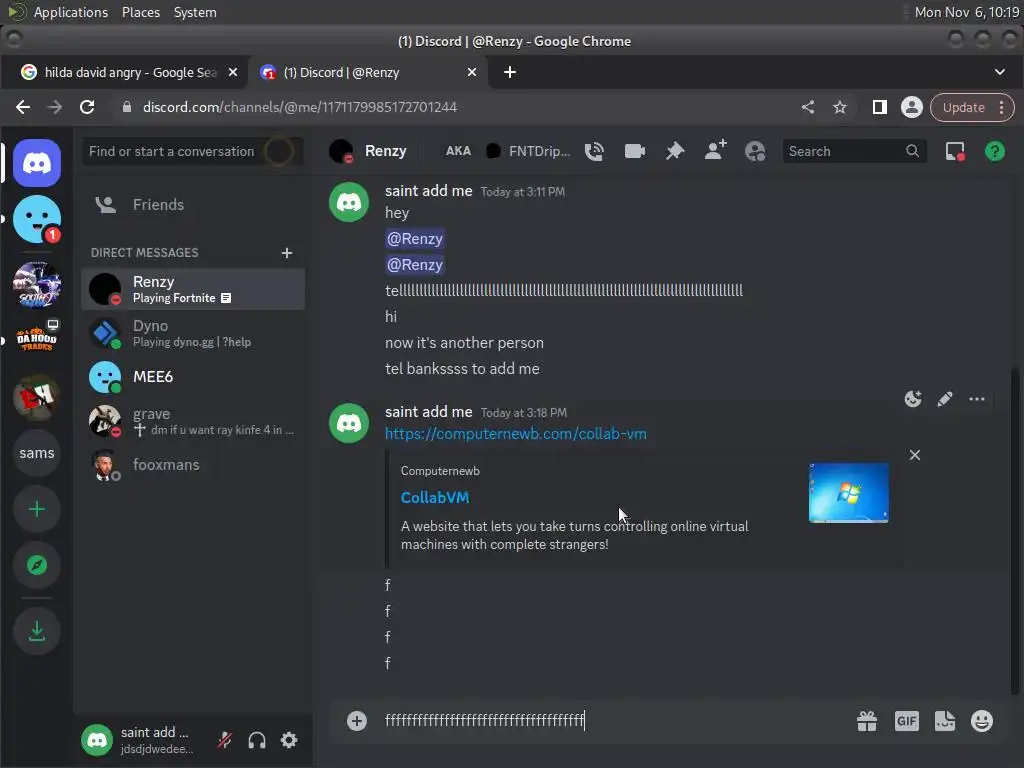Open the GIF picker
Screen dimensions: 1024x768
(906, 721)
